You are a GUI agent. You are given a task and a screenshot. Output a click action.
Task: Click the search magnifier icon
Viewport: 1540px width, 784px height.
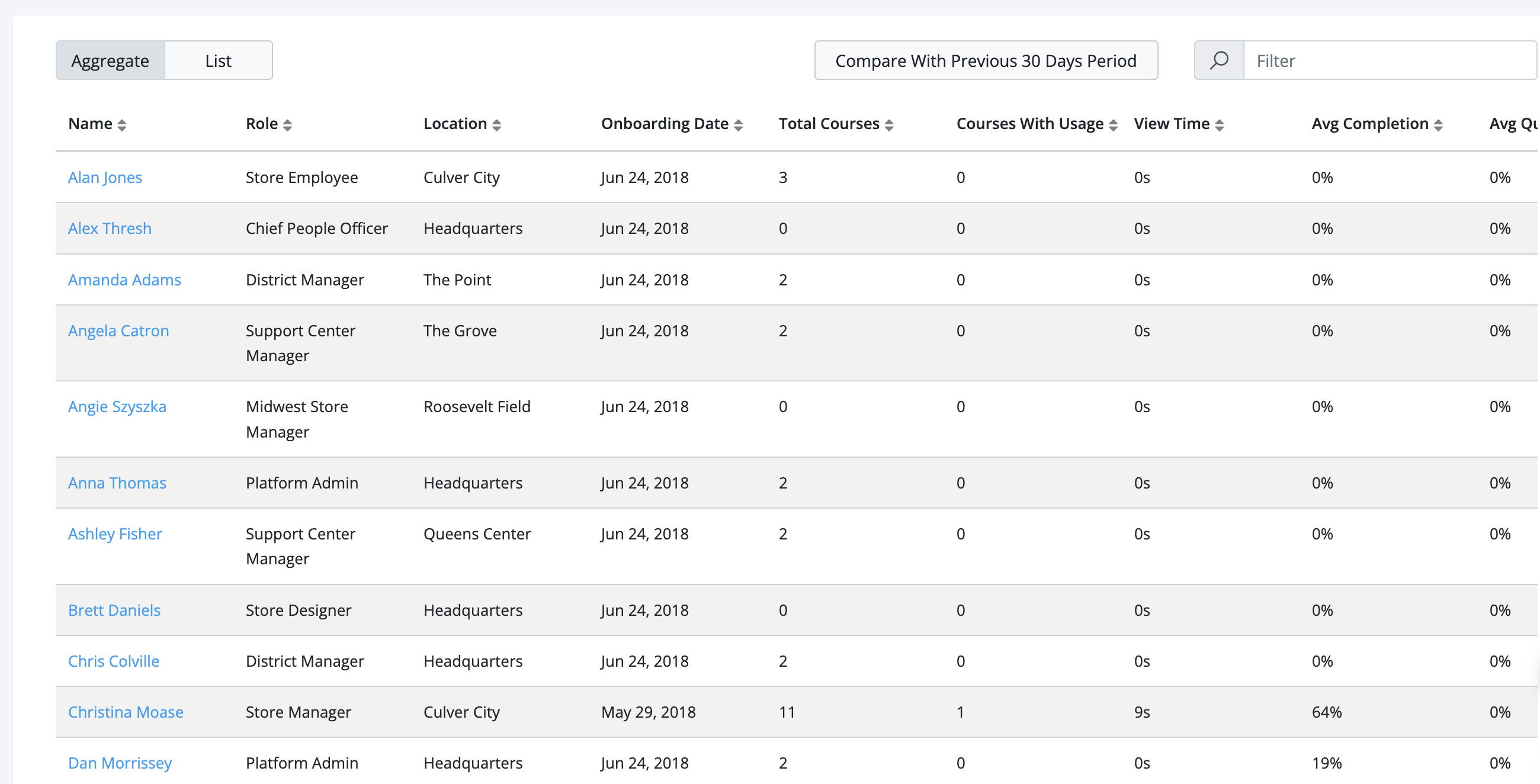(1219, 60)
